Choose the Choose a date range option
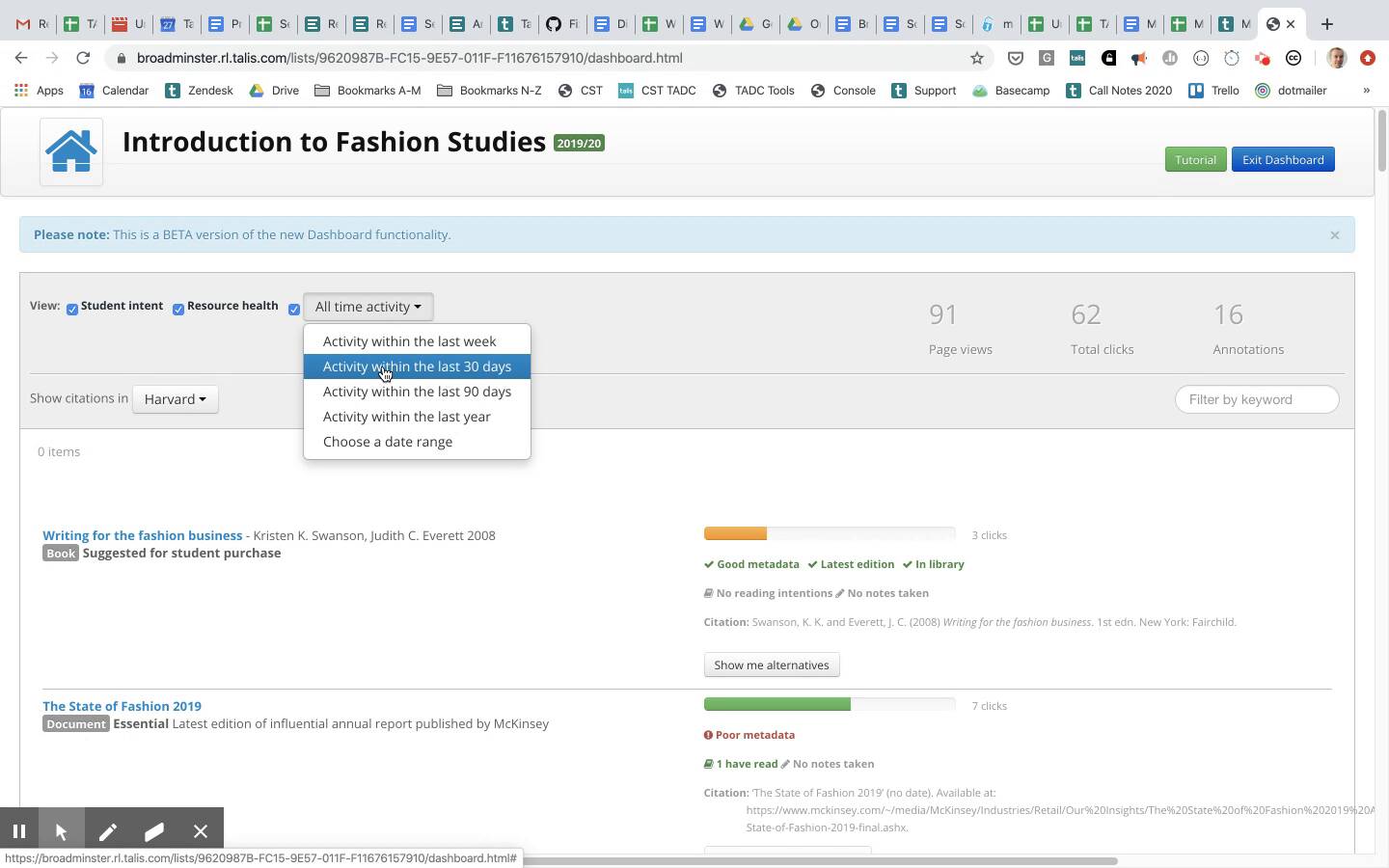The image size is (1389, 868). tap(388, 442)
